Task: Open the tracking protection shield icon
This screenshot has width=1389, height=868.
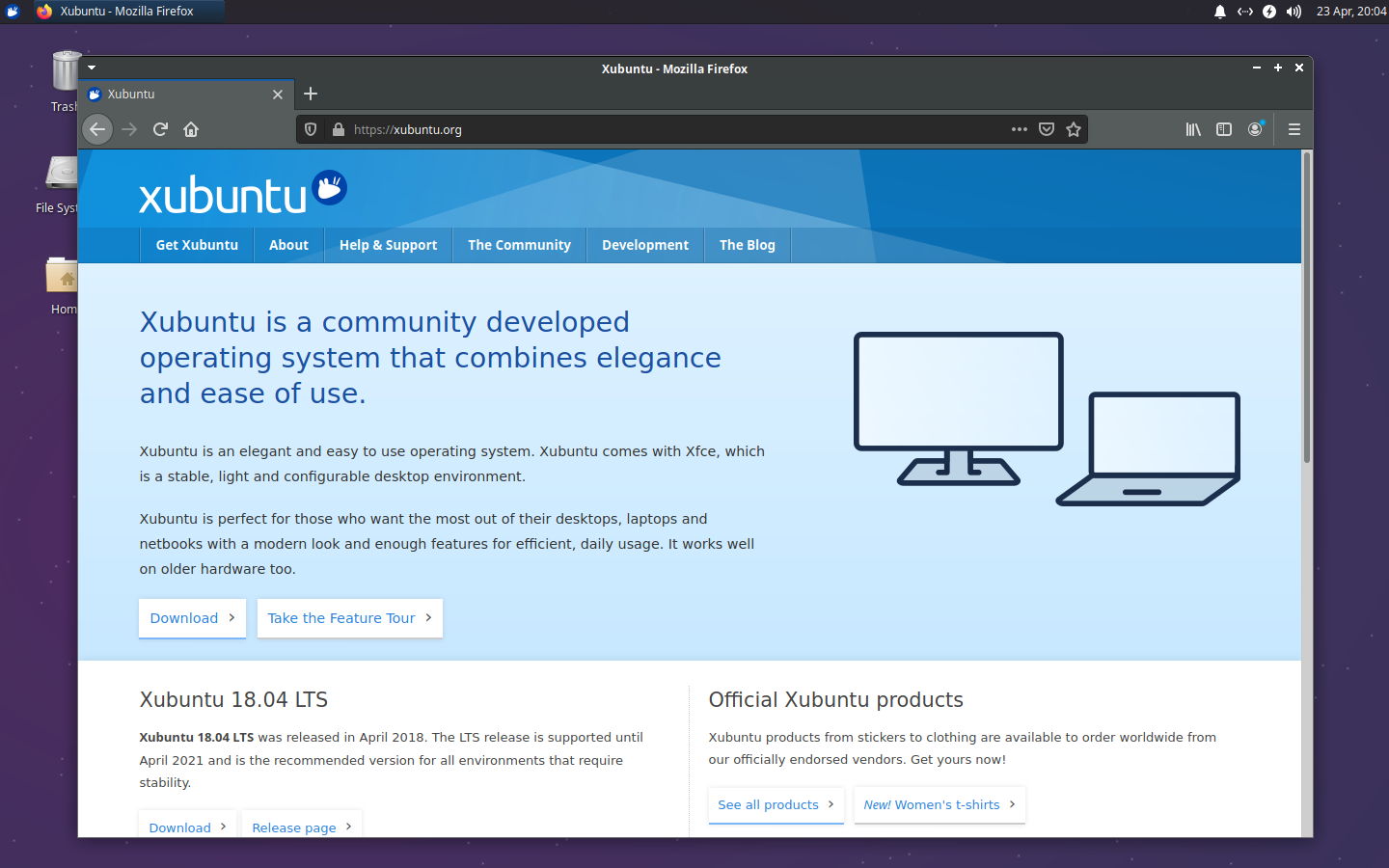Action: (x=310, y=129)
